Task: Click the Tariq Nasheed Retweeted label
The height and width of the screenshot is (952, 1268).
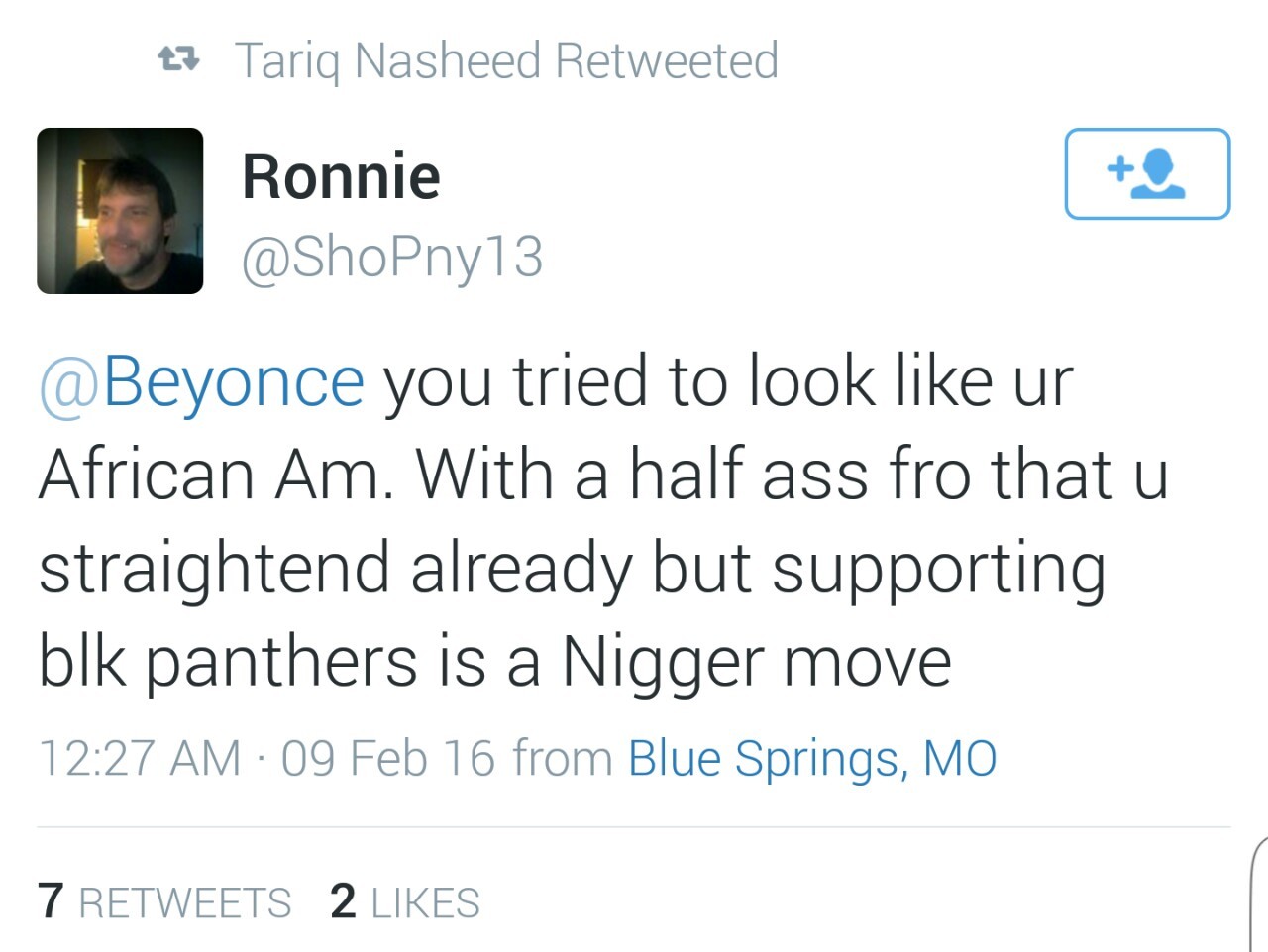Action: [x=506, y=60]
